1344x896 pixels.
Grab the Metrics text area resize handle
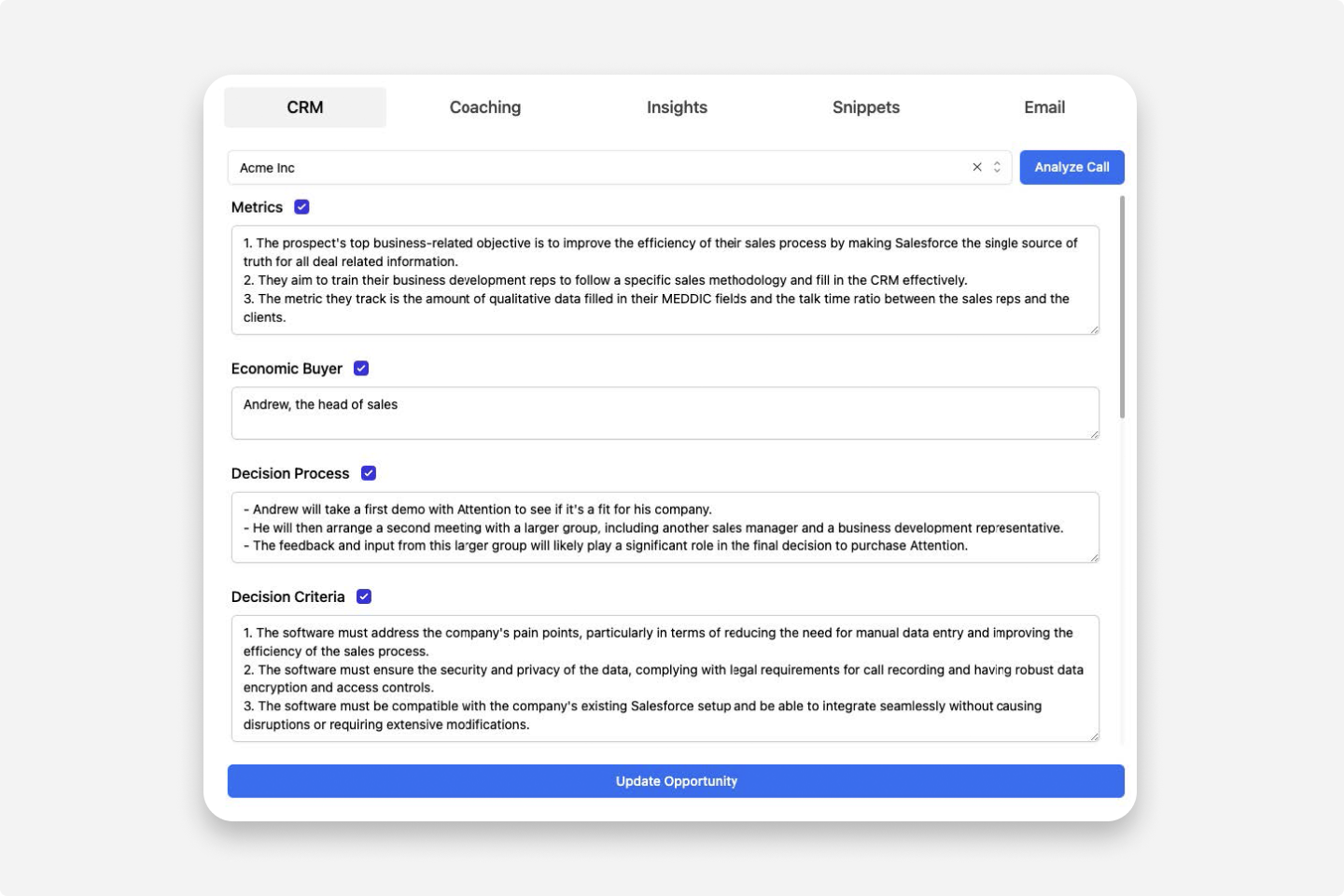[1094, 329]
